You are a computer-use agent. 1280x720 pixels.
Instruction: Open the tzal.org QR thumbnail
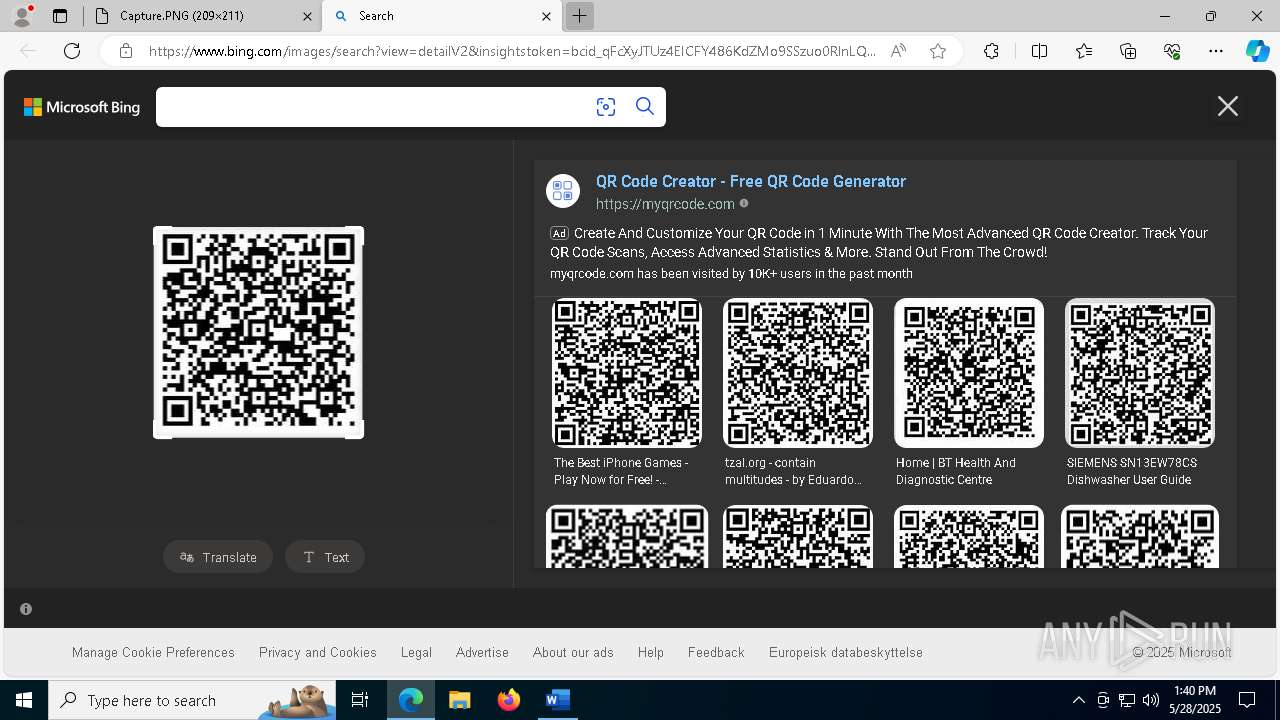pyautogui.click(x=798, y=373)
